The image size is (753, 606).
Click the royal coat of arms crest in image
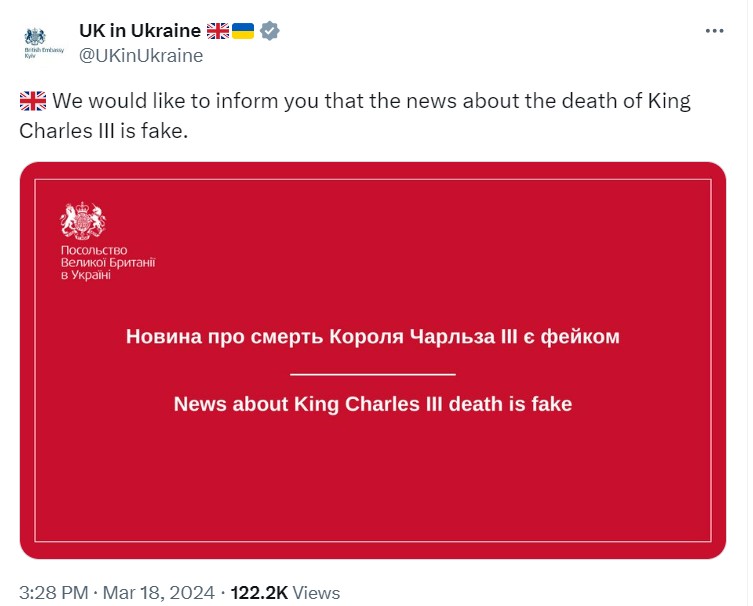[82, 221]
